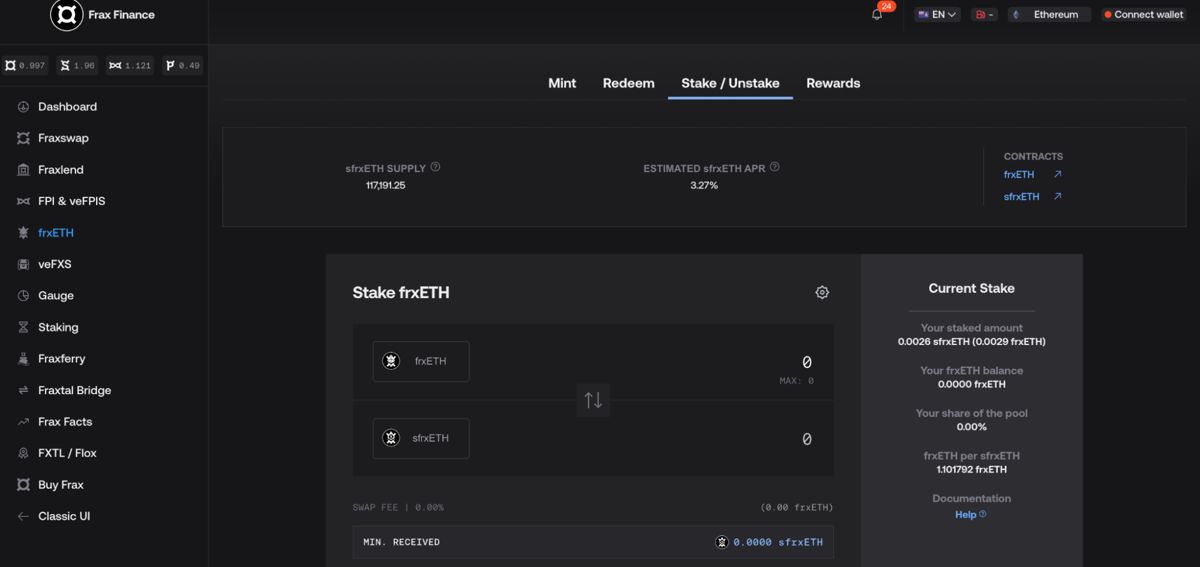Click ESTIMATED sfrxETH APR info icon
This screenshot has height=567, width=1200.
[x=775, y=167]
